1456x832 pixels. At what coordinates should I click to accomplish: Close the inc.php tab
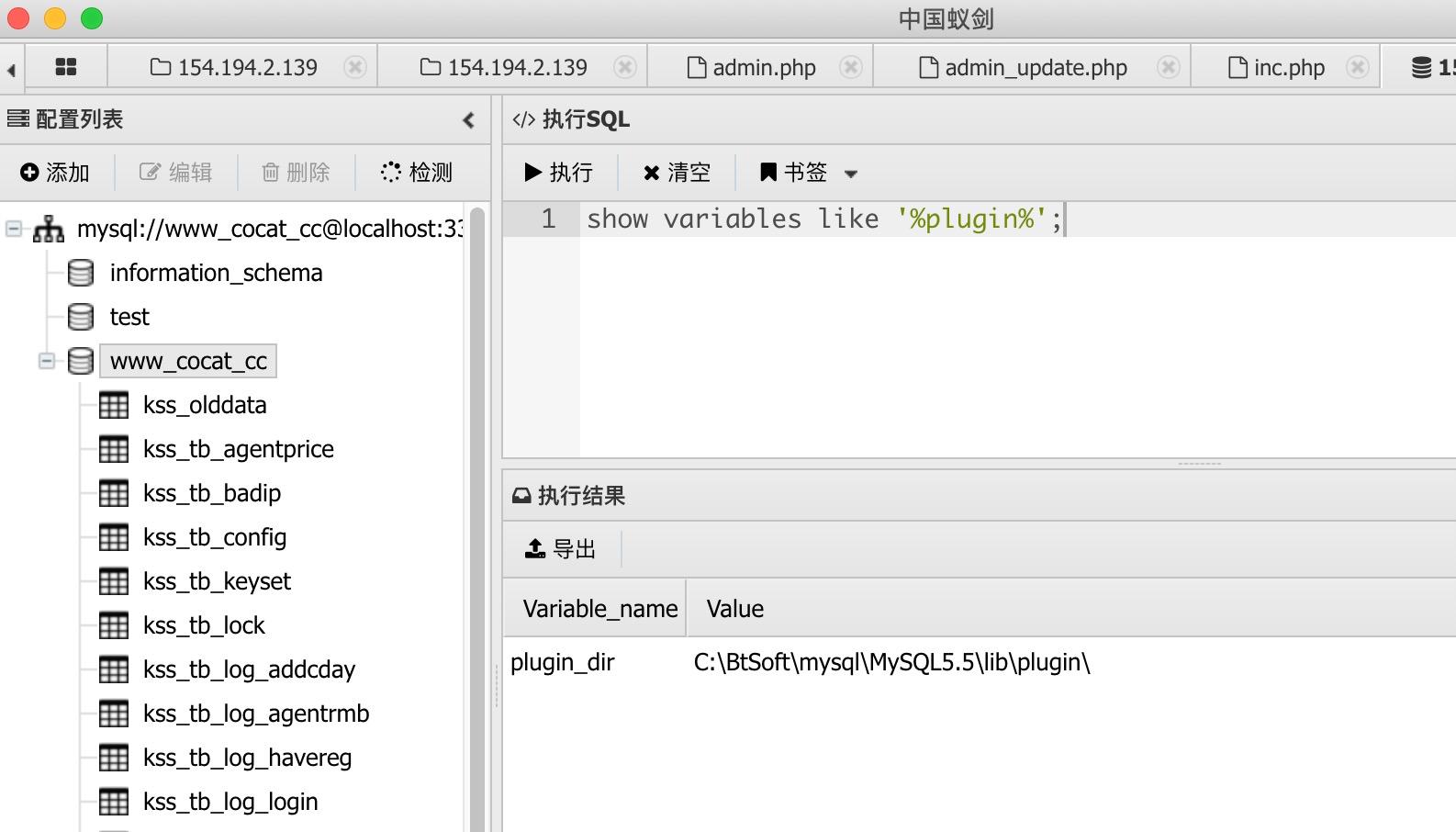(x=1358, y=67)
